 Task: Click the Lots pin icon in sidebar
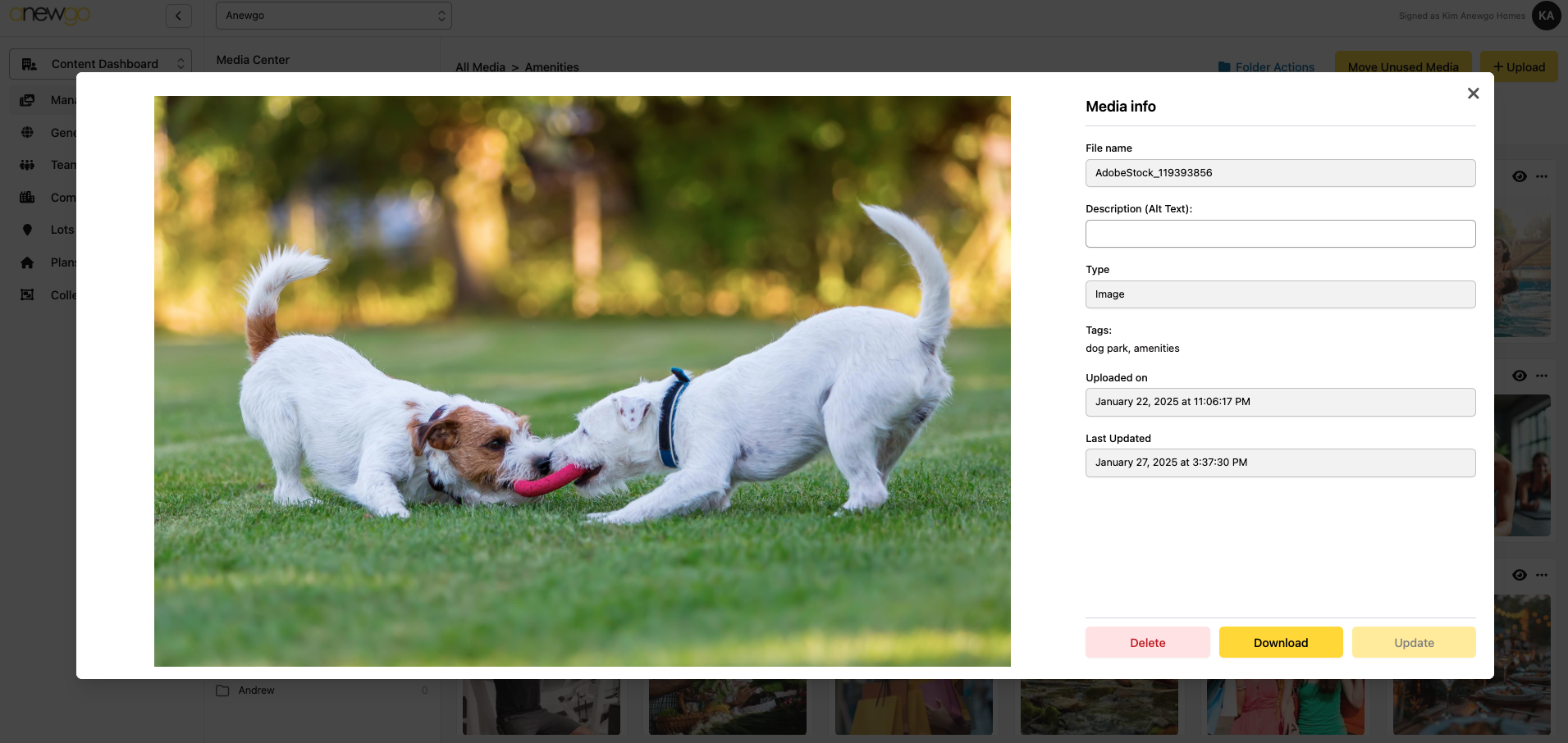pos(27,230)
